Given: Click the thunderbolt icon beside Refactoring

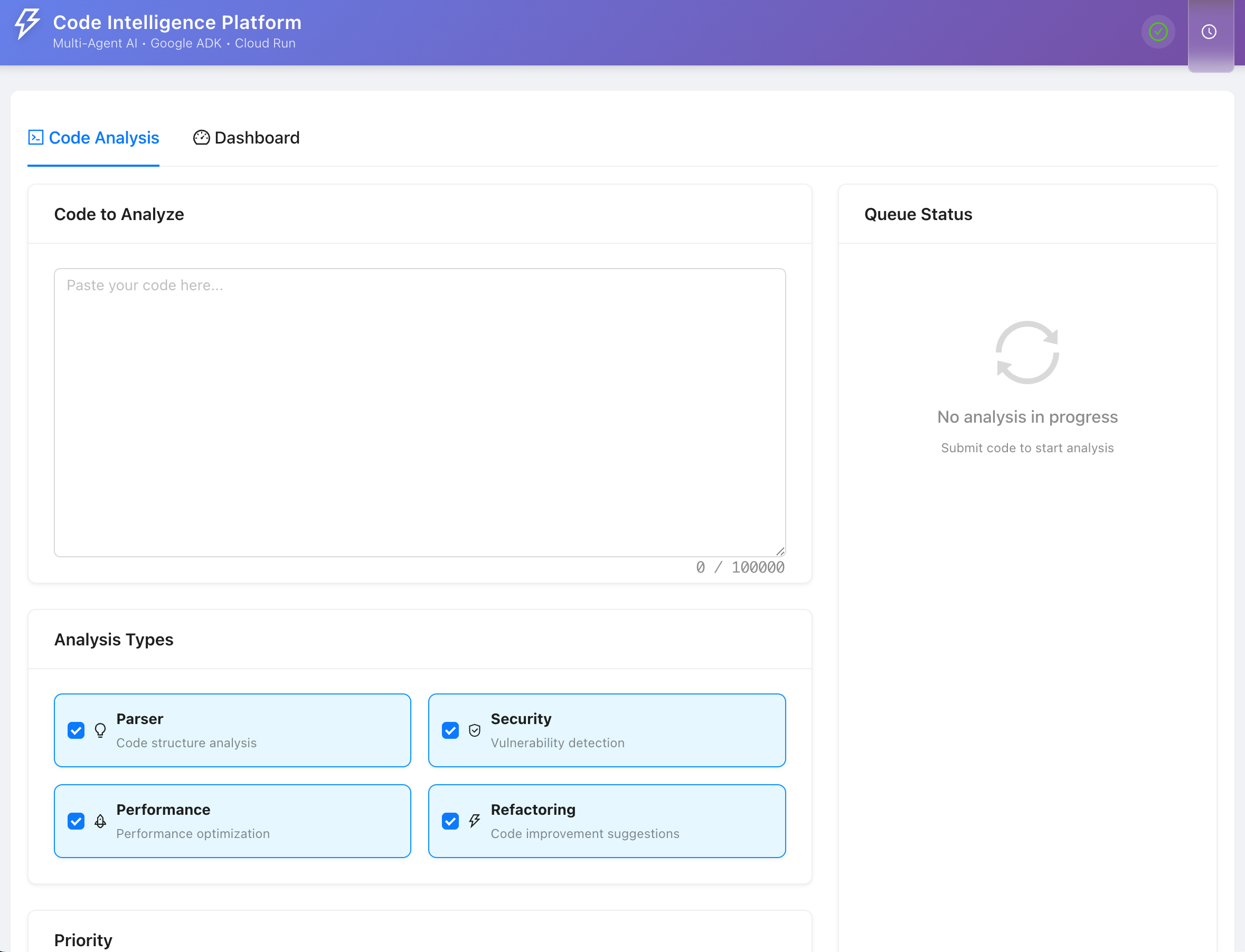Looking at the screenshot, I should 475,821.
